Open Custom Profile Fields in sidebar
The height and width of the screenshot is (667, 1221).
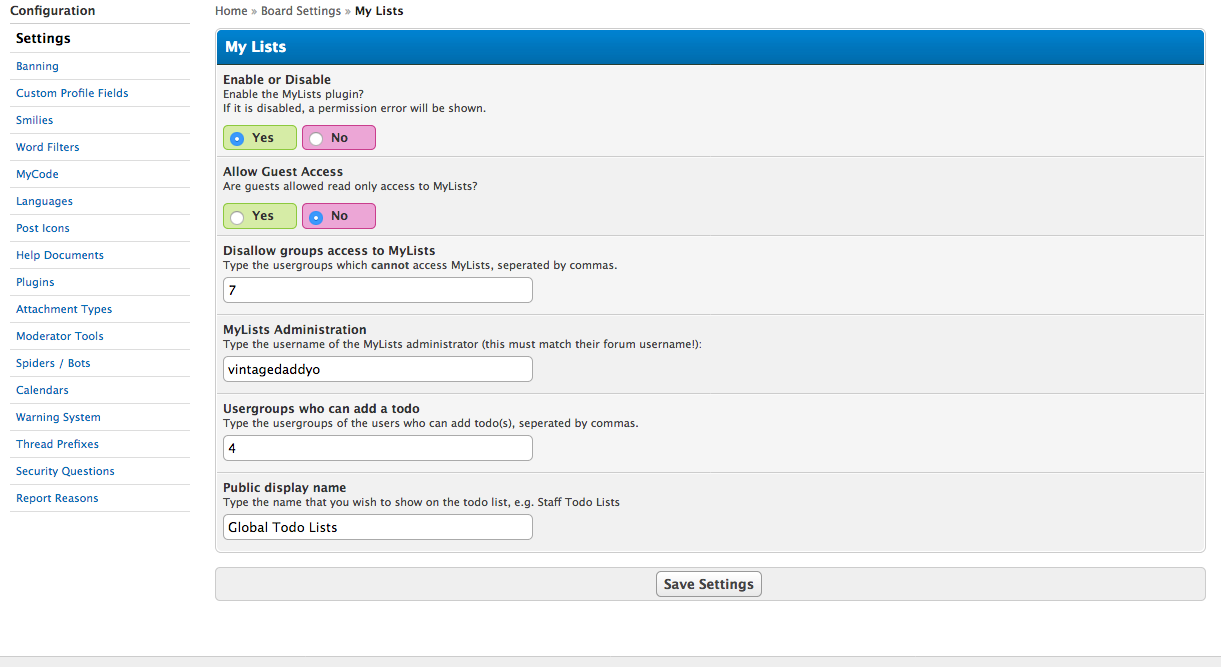coord(72,93)
